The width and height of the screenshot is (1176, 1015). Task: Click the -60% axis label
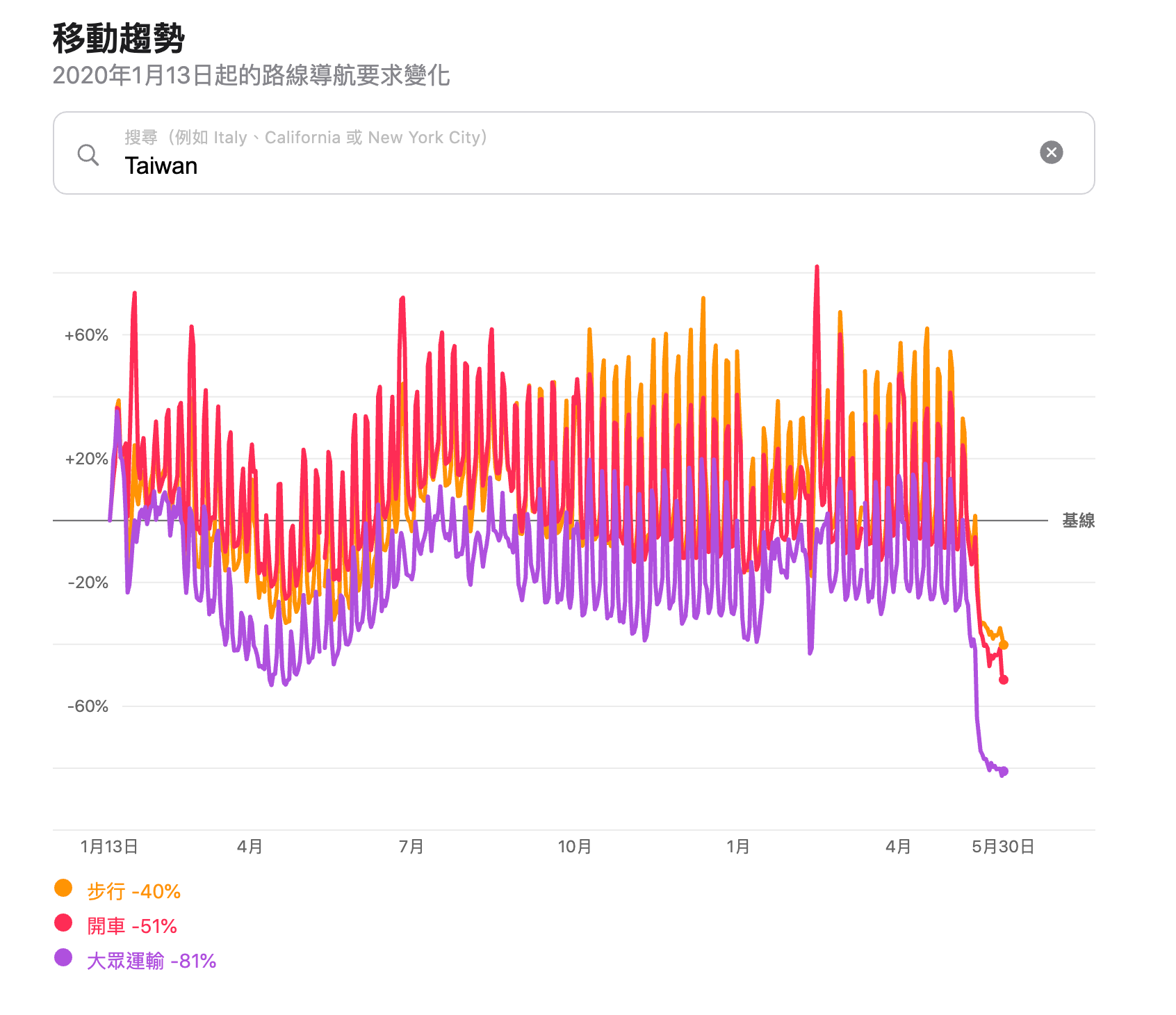[88, 706]
